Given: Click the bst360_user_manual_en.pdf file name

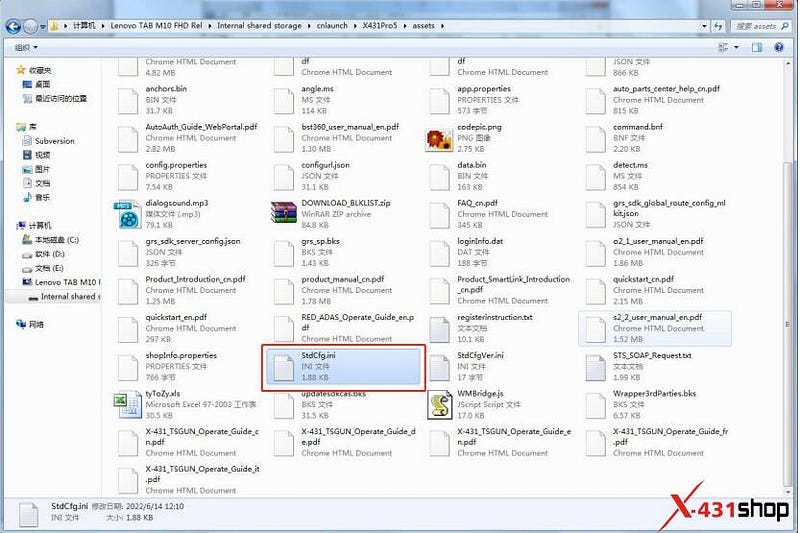Looking at the screenshot, I should pos(349,127).
